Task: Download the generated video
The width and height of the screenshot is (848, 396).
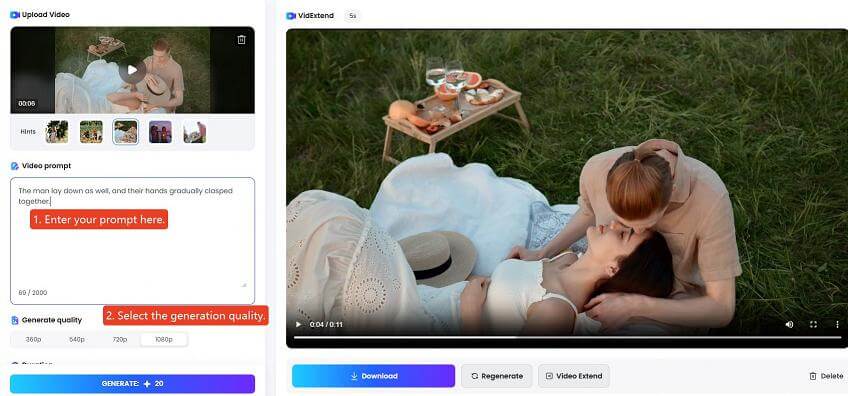Action: point(373,376)
